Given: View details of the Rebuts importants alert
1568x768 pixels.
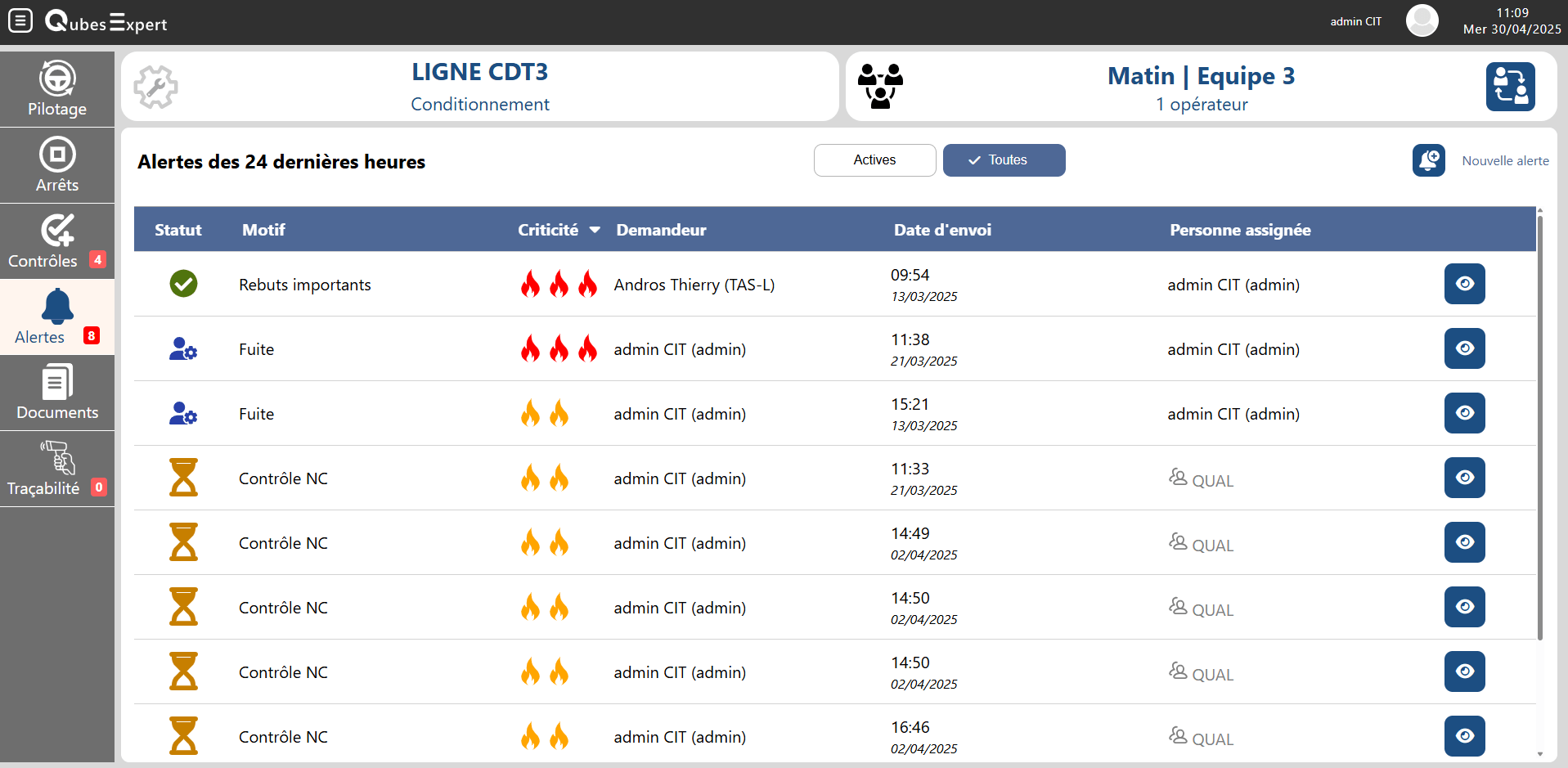Looking at the screenshot, I should click(1464, 284).
